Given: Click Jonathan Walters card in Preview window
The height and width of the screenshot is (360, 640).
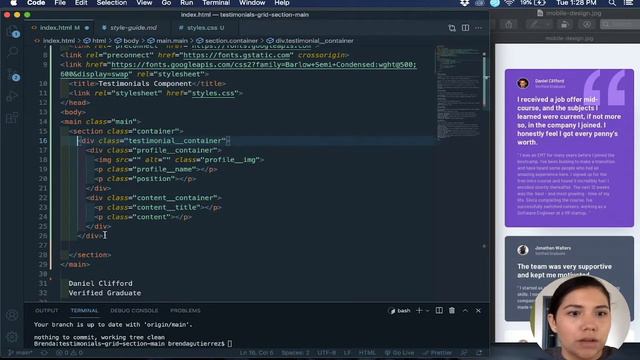Looking at the screenshot, I should (x=569, y=278).
